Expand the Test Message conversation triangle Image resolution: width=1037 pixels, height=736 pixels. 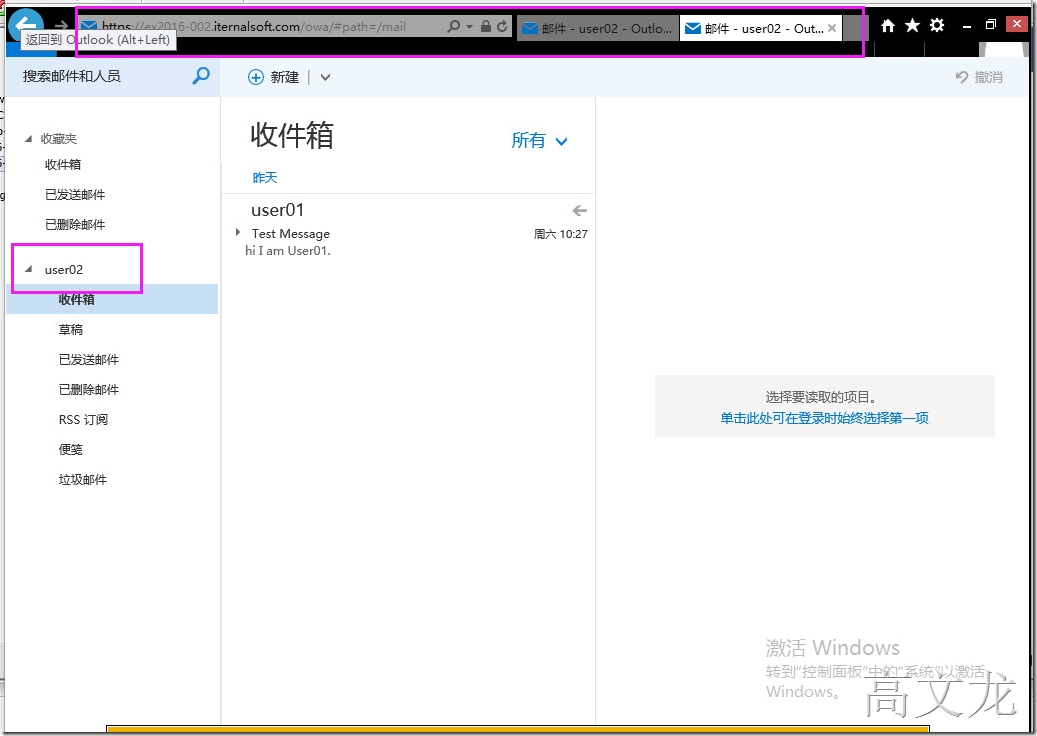click(237, 232)
